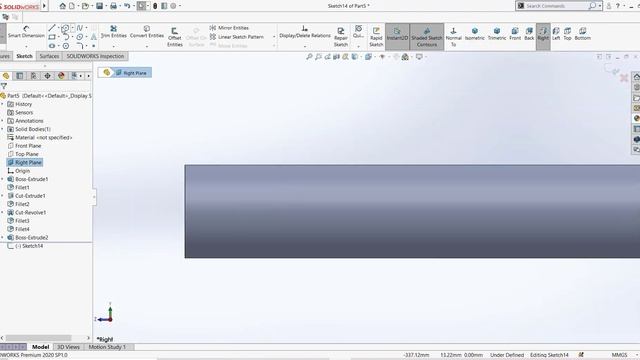Click the Offset Entities tool

tap(175, 37)
